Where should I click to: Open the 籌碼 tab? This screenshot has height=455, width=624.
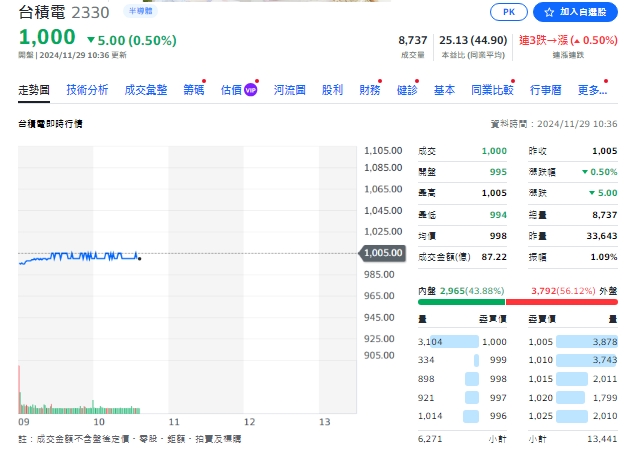click(194, 90)
